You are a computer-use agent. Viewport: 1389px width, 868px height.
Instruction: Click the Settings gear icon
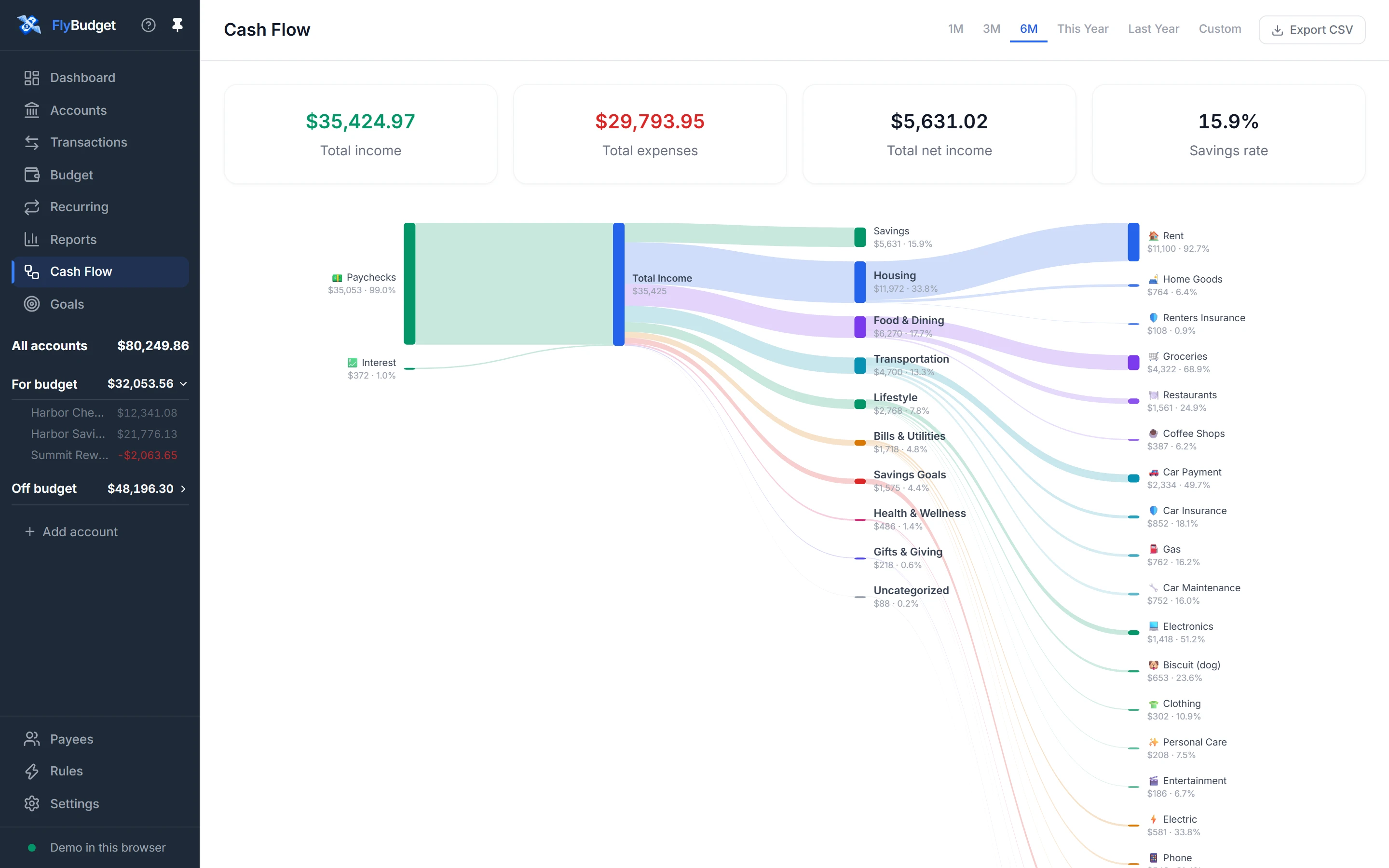(x=31, y=803)
